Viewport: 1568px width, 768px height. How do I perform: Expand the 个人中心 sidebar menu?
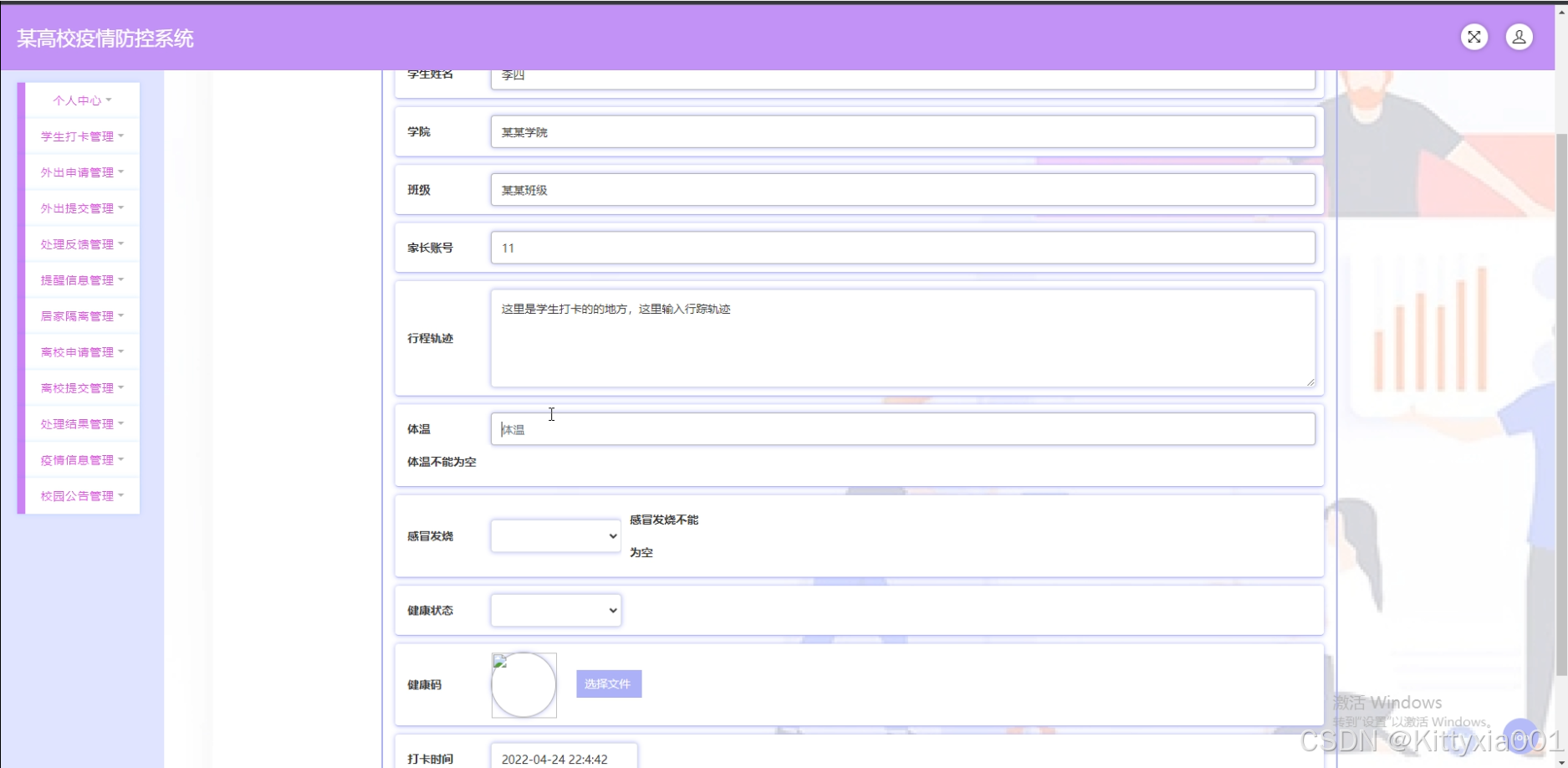(x=82, y=100)
